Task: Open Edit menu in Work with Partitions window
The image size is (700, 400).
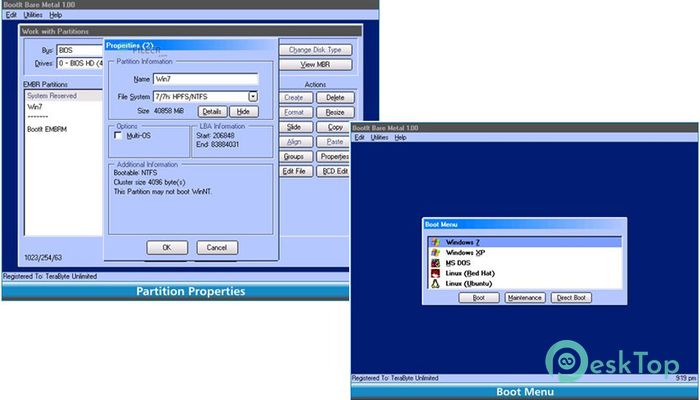Action: [x=11, y=15]
